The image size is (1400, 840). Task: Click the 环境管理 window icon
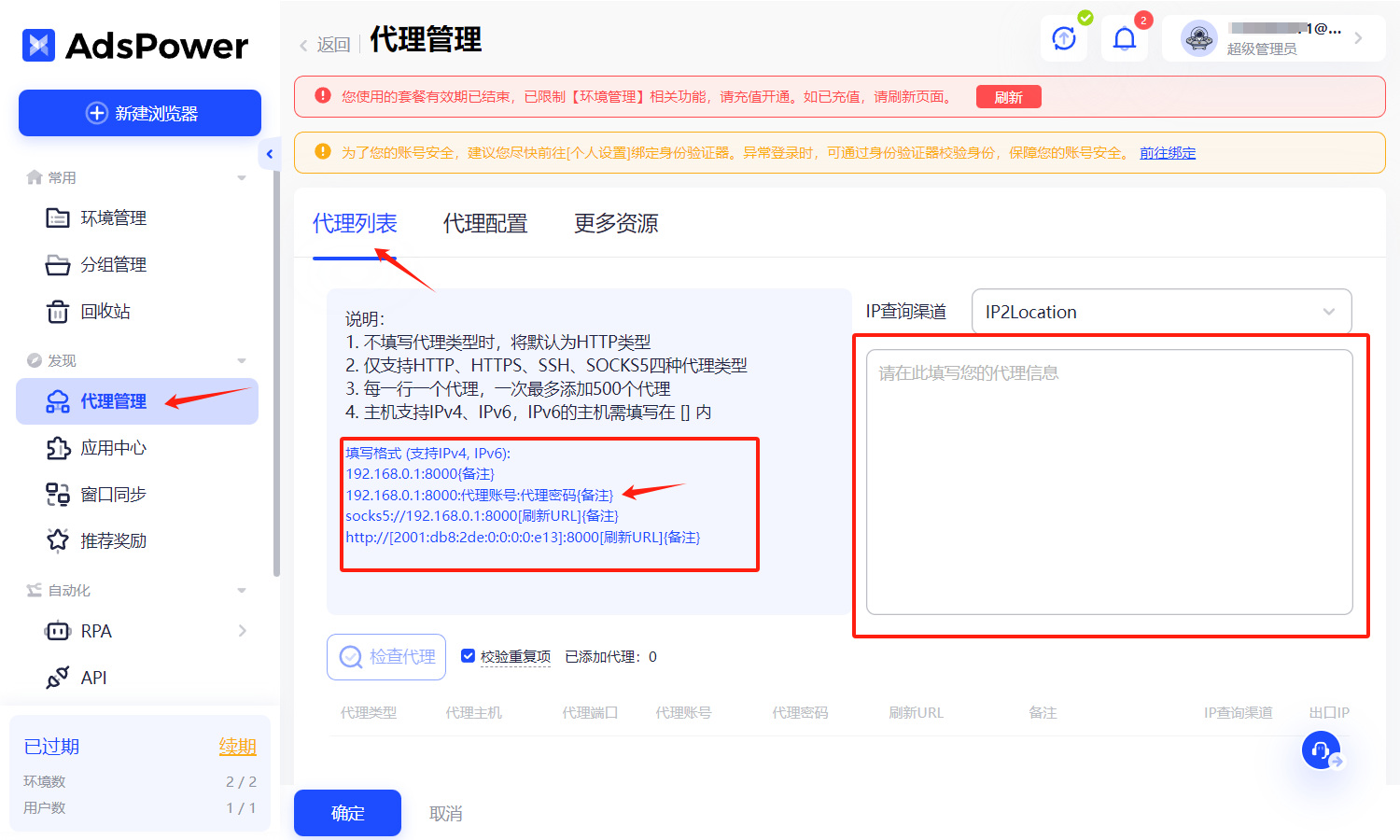point(58,217)
